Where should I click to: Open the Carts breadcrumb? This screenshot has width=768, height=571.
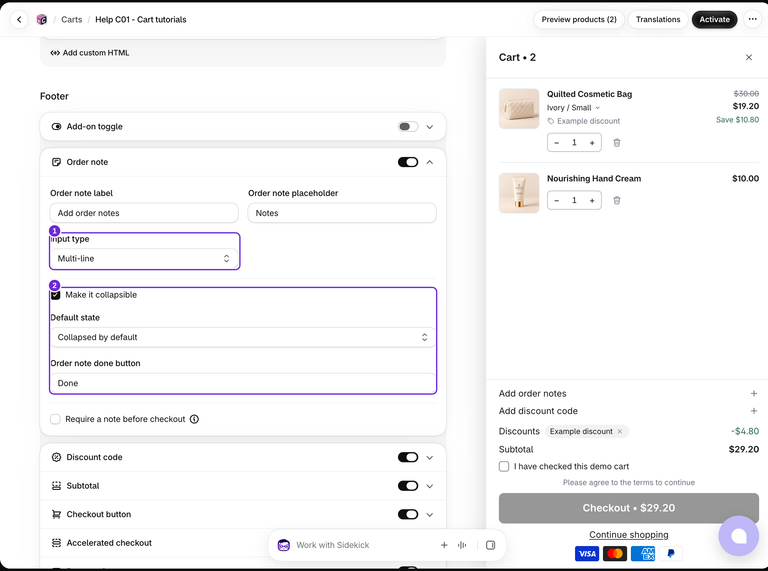[x=72, y=20]
